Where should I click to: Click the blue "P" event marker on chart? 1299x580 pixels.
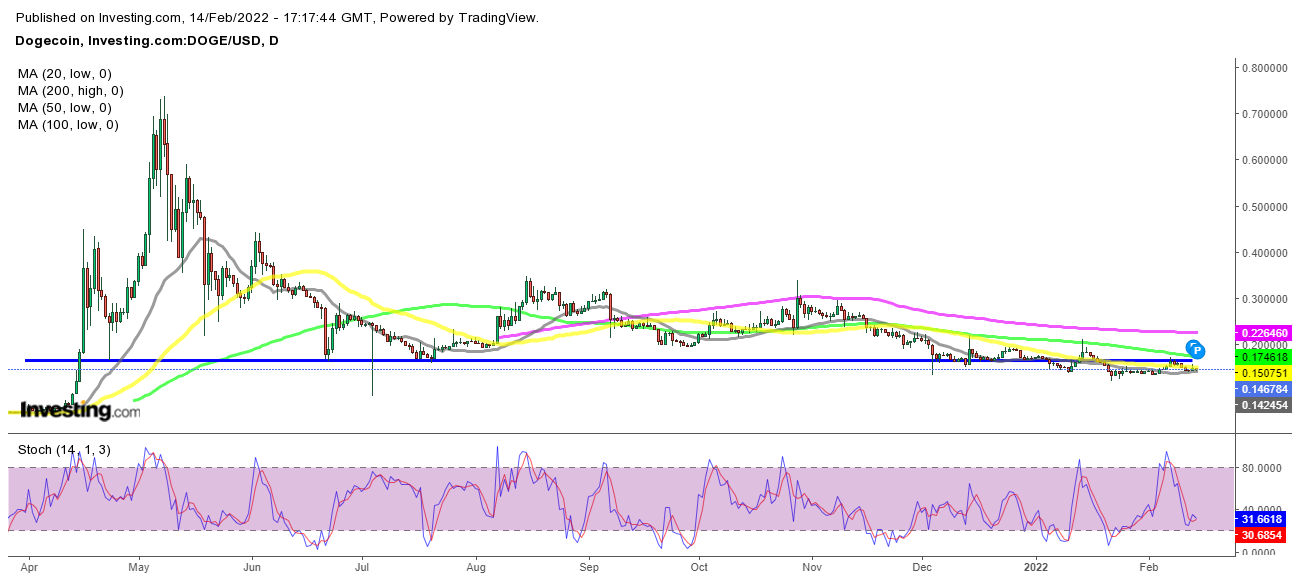(x=1196, y=350)
